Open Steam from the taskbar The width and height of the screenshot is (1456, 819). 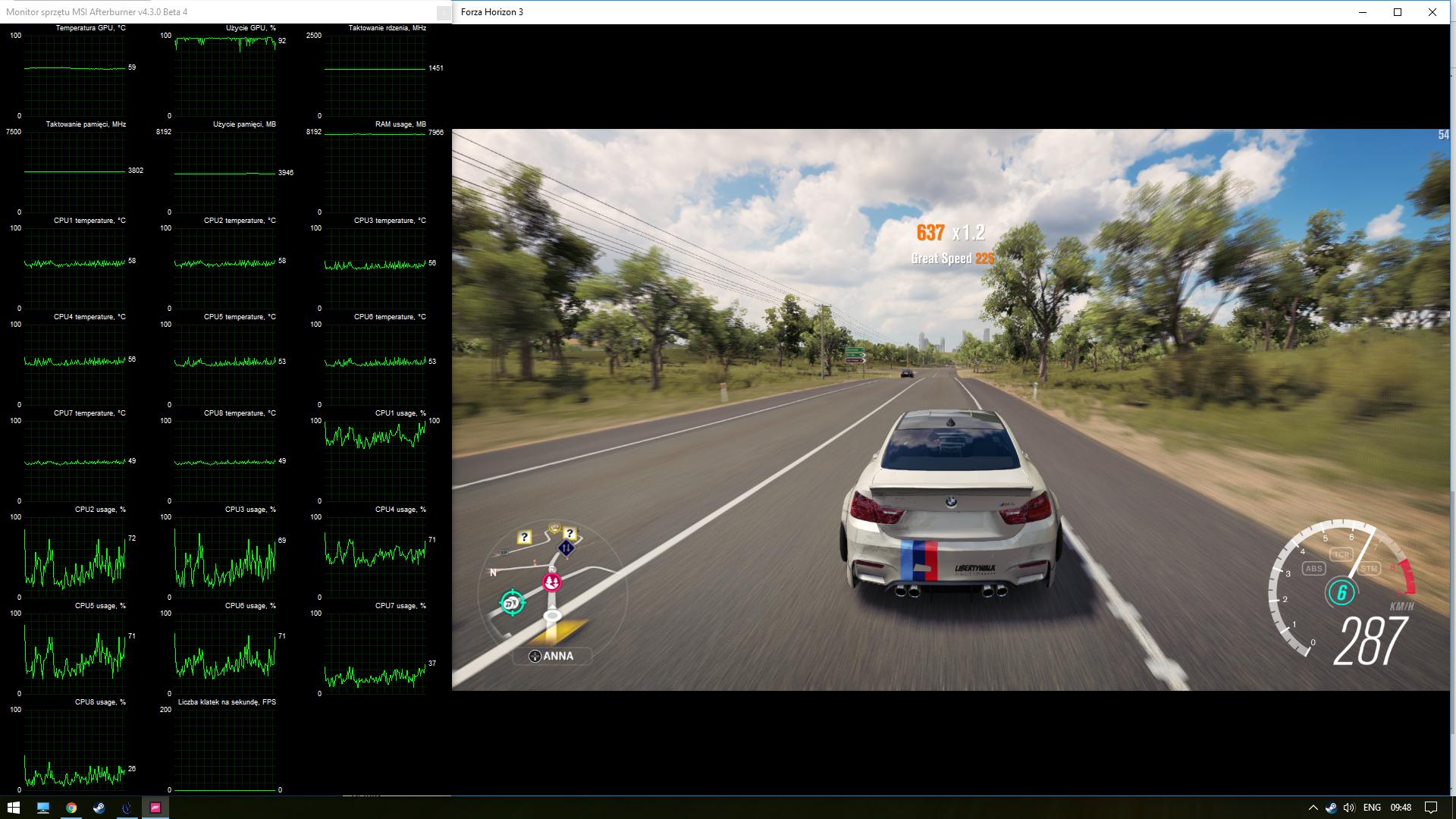click(99, 808)
